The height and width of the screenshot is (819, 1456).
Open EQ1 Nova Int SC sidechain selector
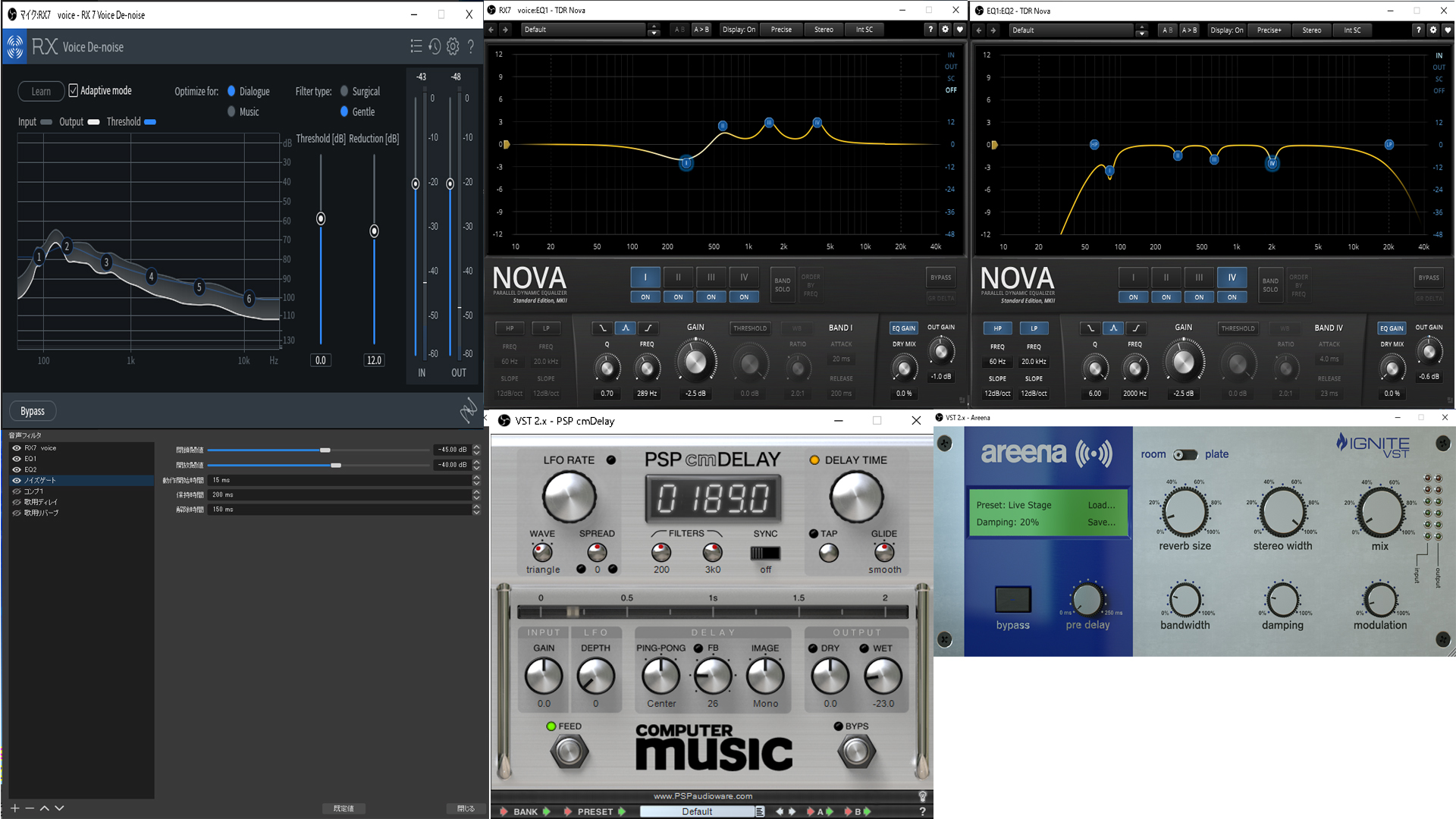864,30
